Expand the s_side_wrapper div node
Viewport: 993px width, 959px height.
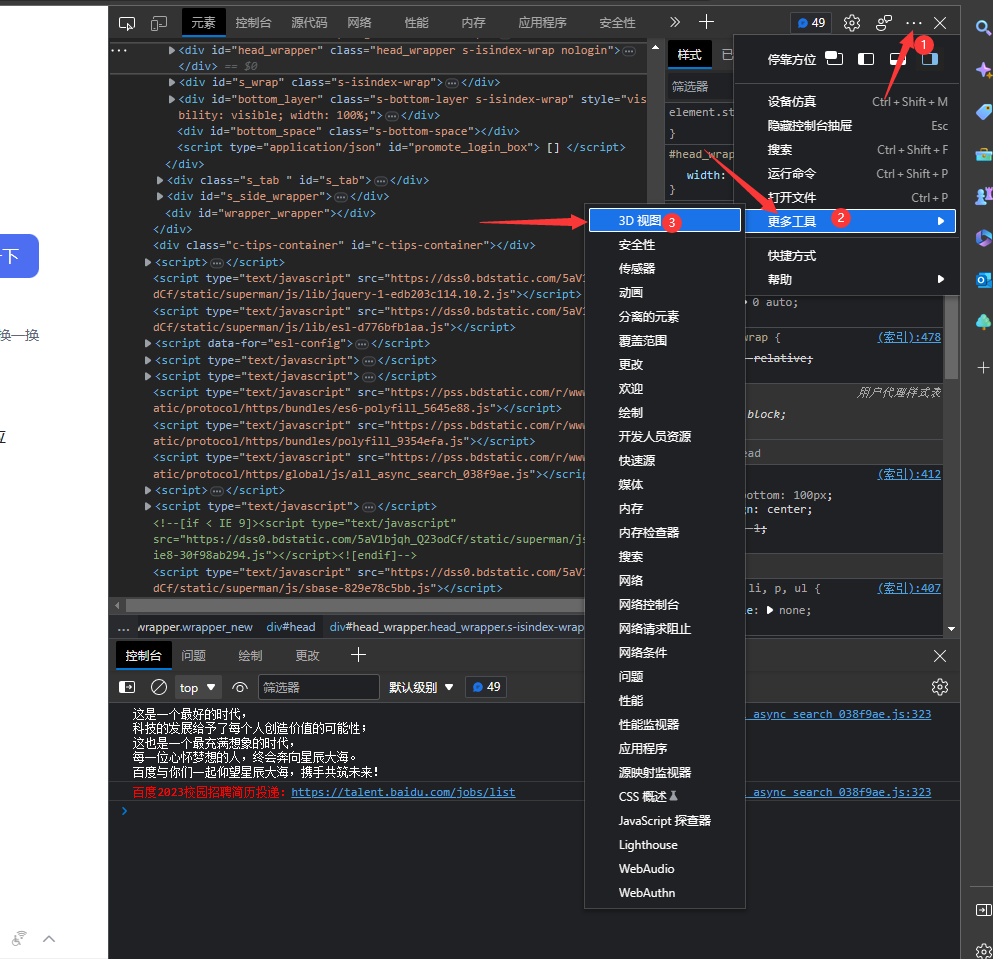[160, 196]
